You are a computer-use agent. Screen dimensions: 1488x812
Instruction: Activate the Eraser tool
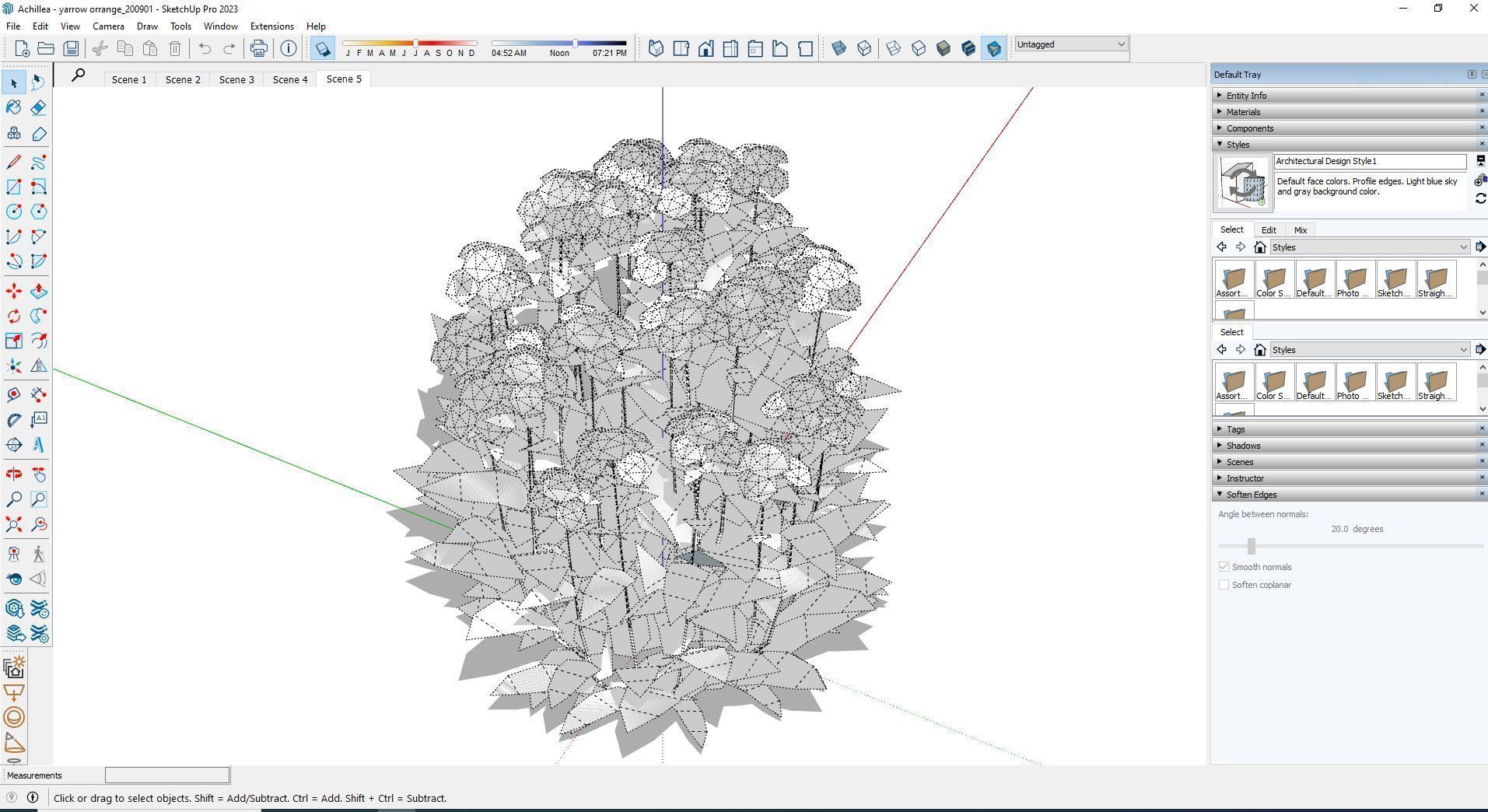click(39, 107)
